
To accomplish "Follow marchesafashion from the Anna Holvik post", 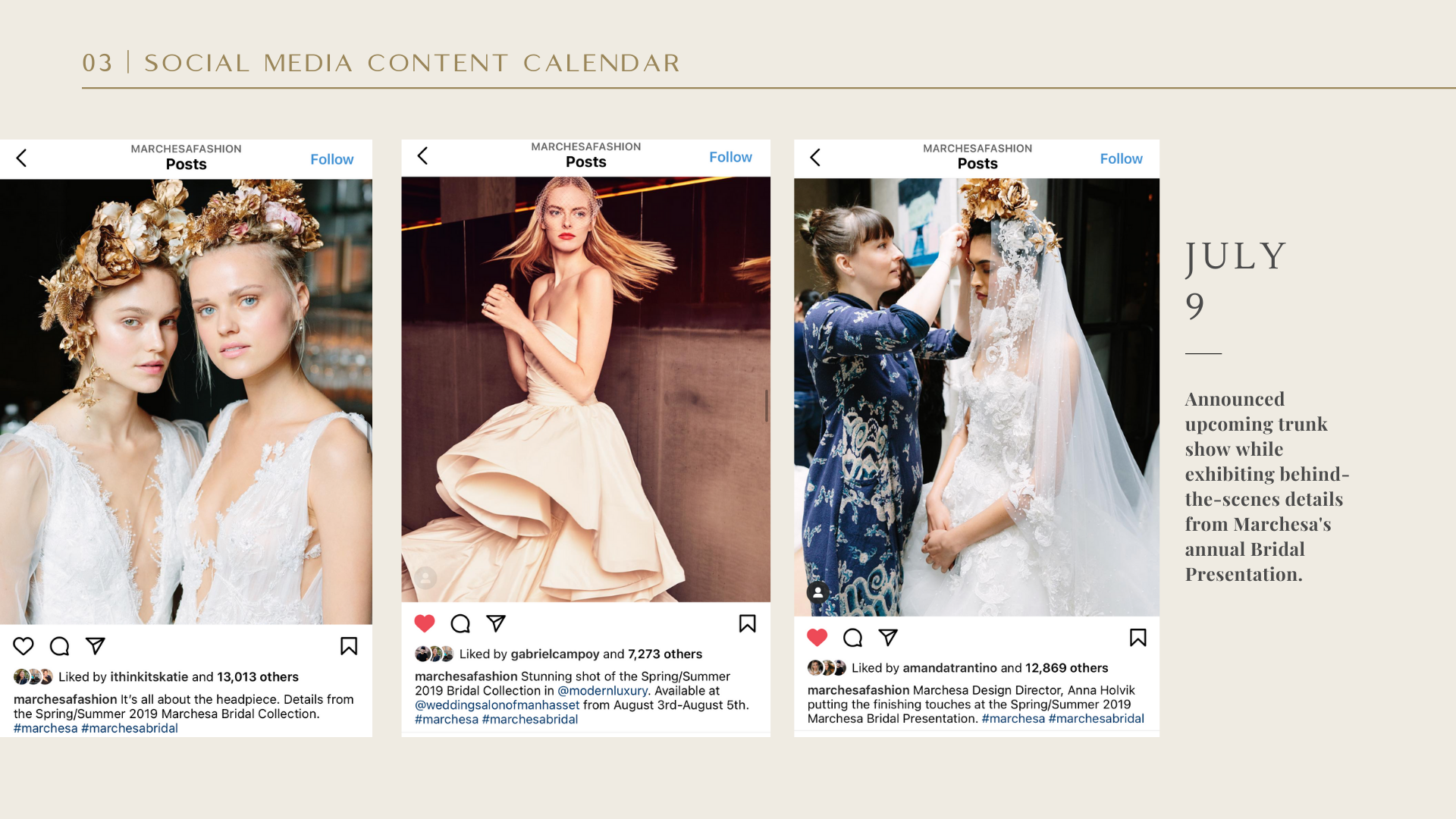I will (x=1121, y=158).
